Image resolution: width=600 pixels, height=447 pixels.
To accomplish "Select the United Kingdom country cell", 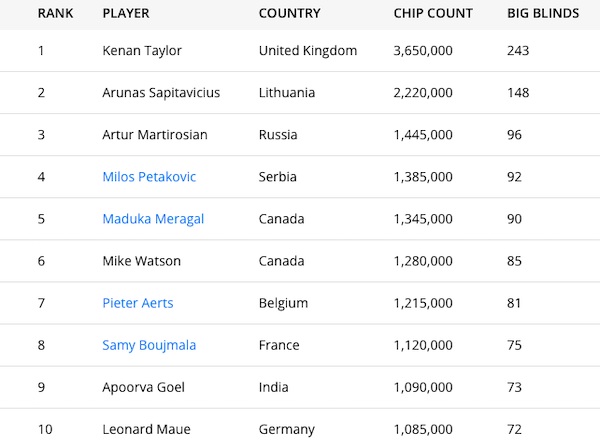I will coord(307,51).
